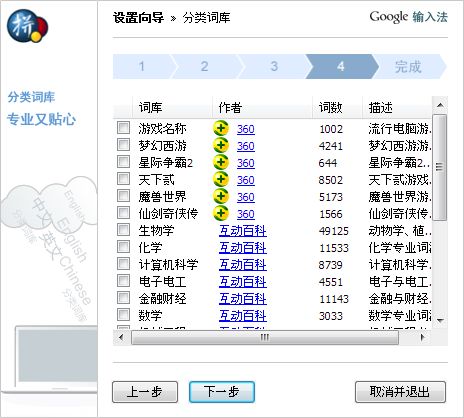
Task: Sort by the 作者 column header
Action: pos(262,108)
